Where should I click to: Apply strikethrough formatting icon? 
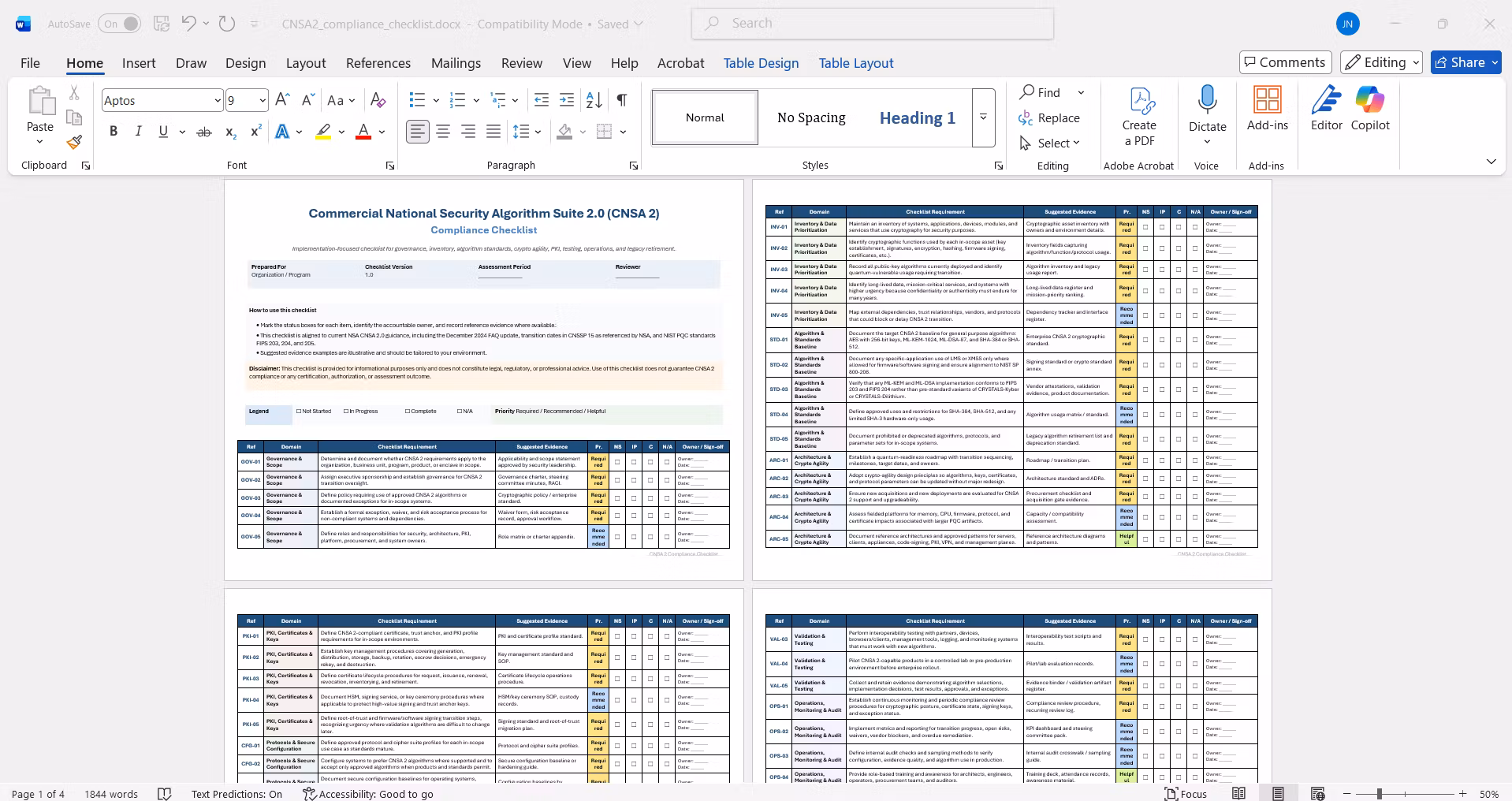tap(204, 132)
